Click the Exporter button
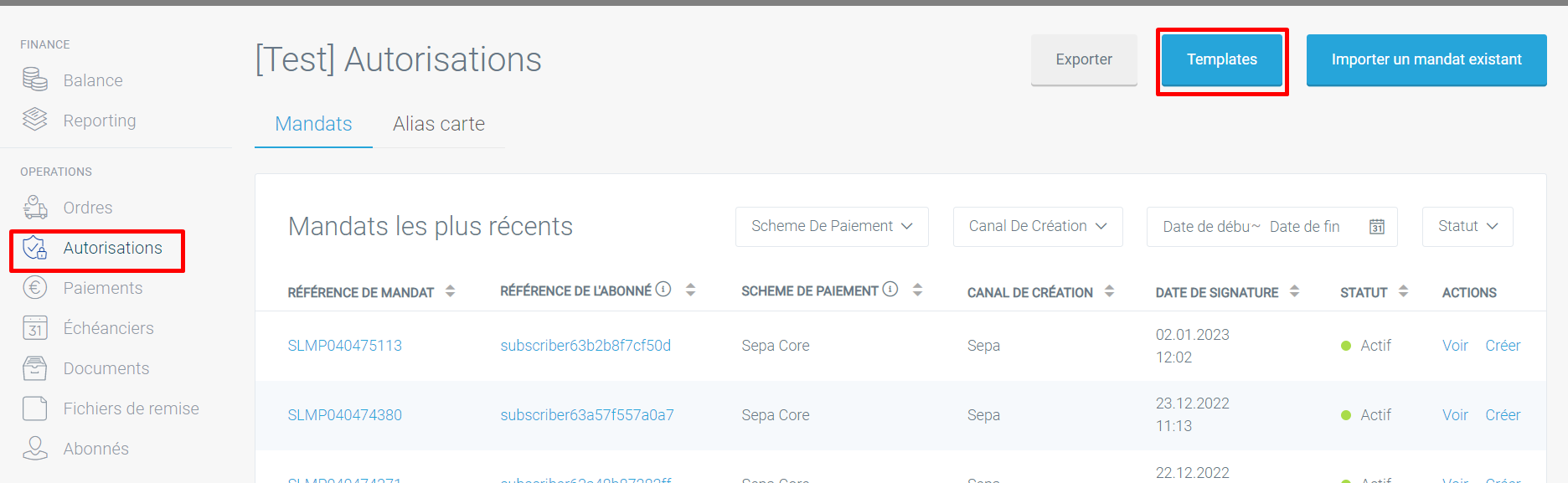The height and width of the screenshot is (483, 1568). click(1084, 59)
